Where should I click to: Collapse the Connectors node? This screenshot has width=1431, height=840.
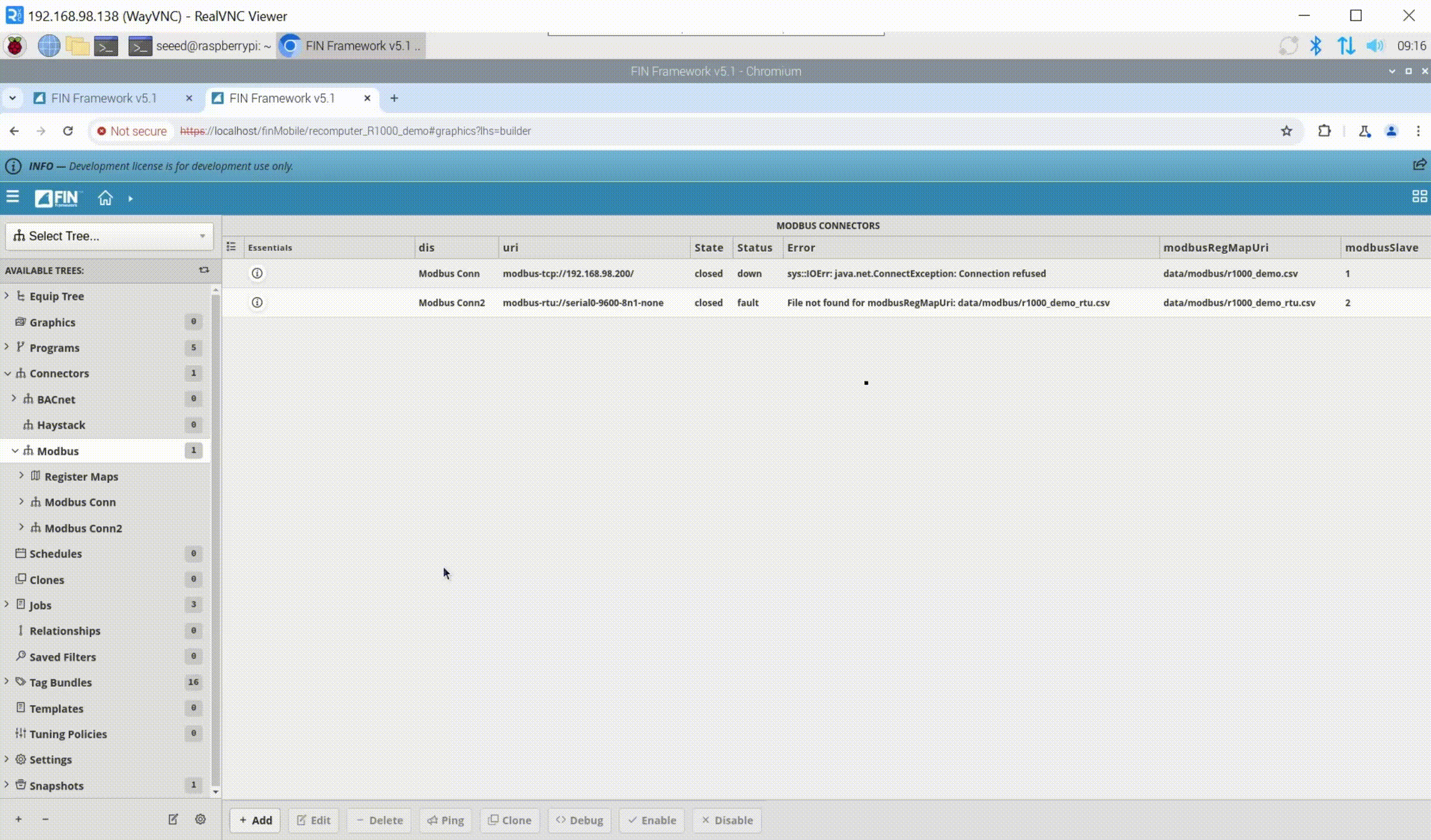[7, 373]
